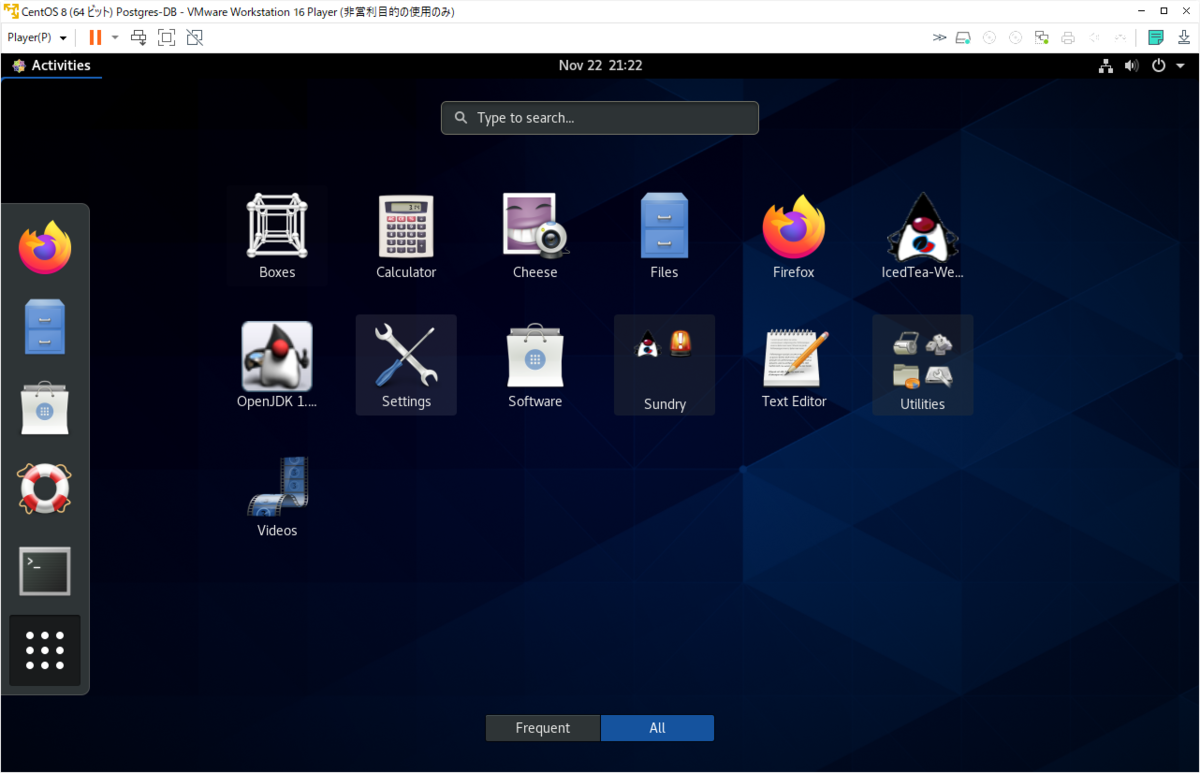The image size is (1200, 773).
Task: Open the Player(P) dropdown menu
Action: pos(37,37)
